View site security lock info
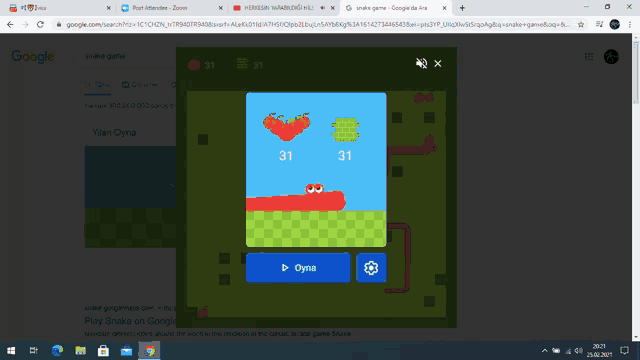This screenshot has height=360, width=640. 59,24
